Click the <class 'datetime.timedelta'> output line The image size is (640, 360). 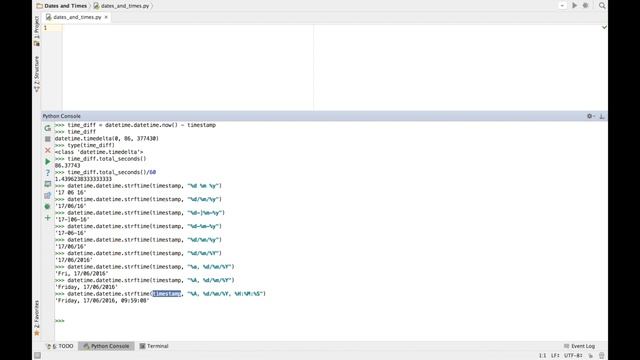pos(99,152)
